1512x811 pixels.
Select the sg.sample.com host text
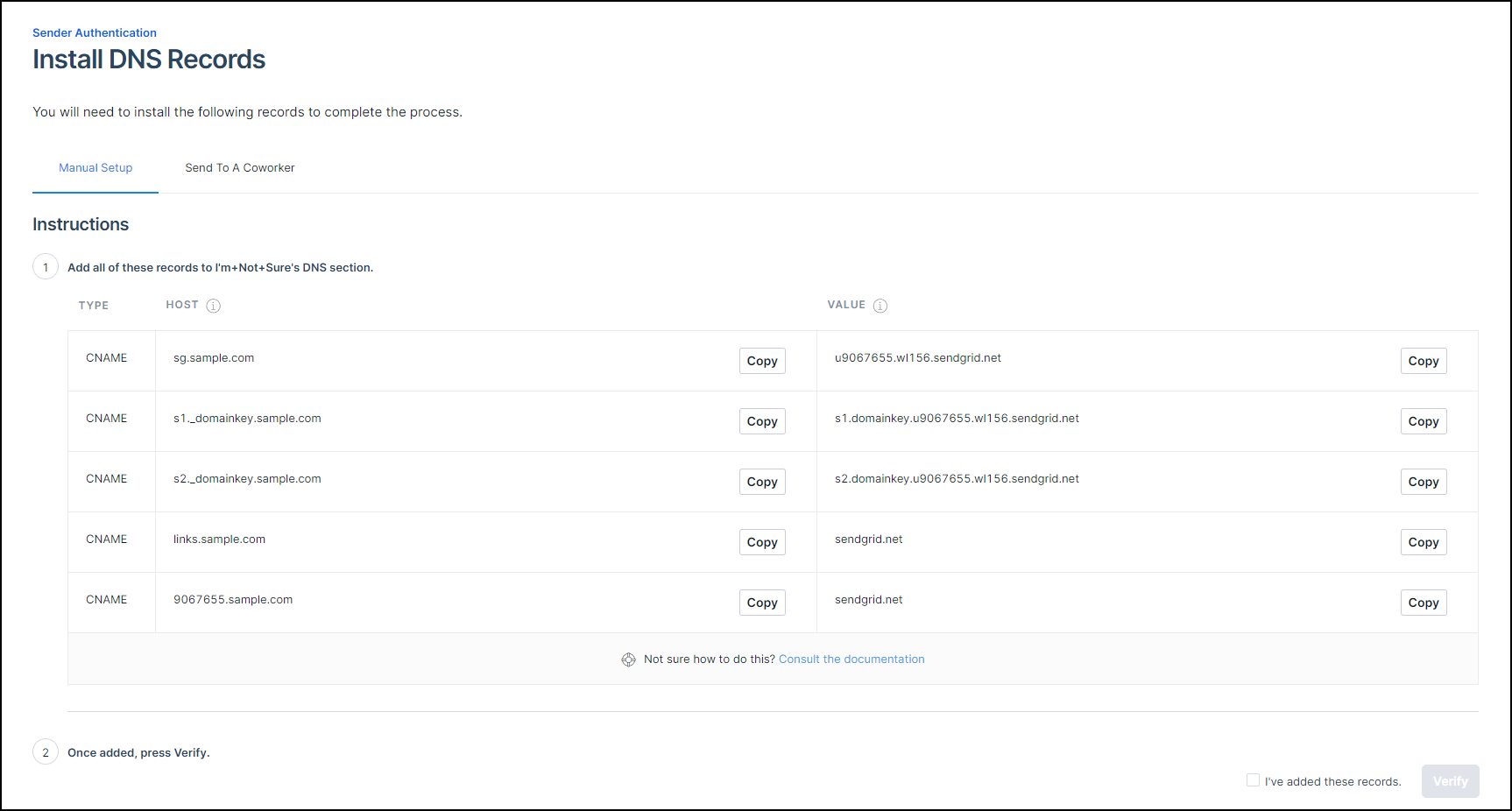[214, 358]
